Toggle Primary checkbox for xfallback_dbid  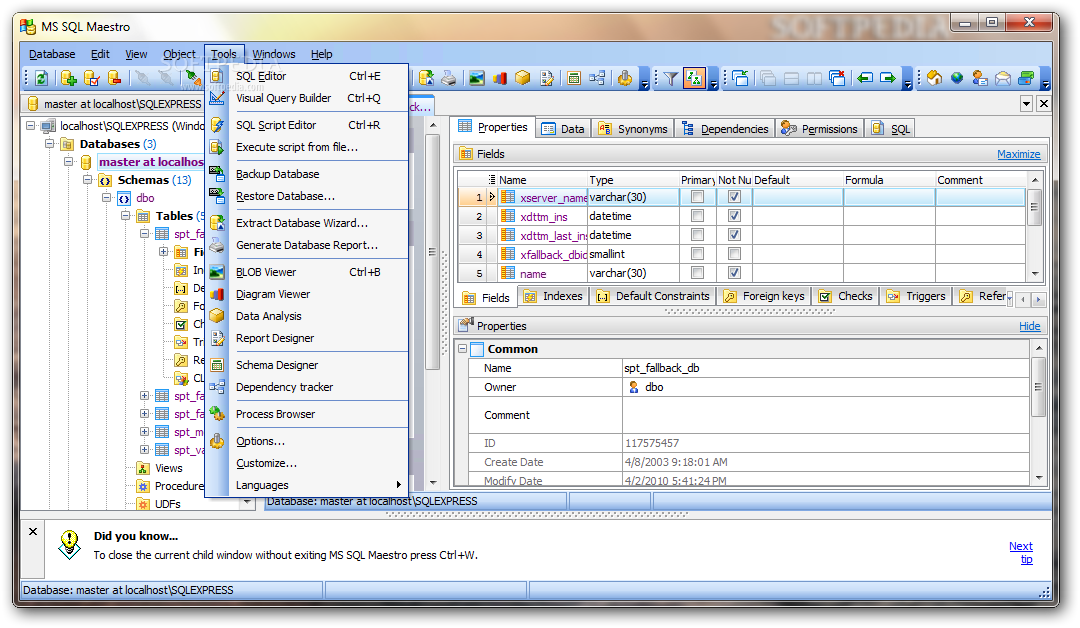[x=697, y=254]
